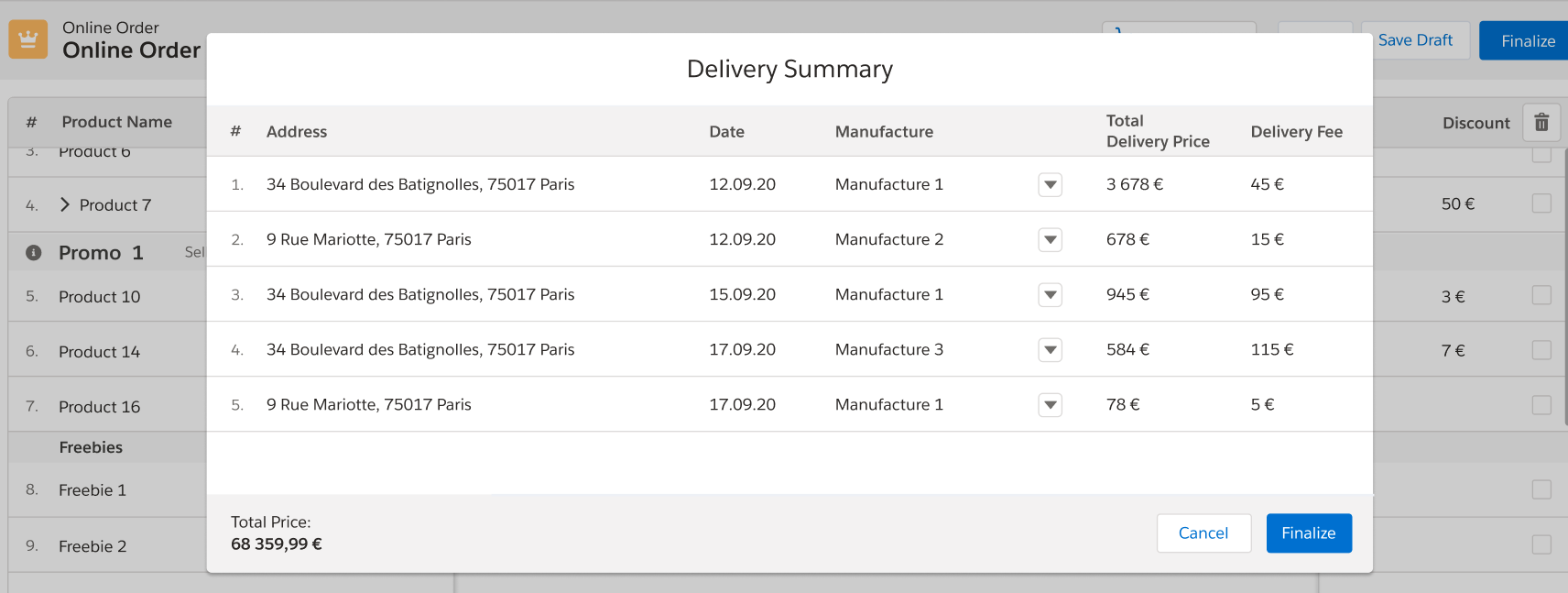Toggle the checkbox beside the 50 € discount

(1541, 203)
